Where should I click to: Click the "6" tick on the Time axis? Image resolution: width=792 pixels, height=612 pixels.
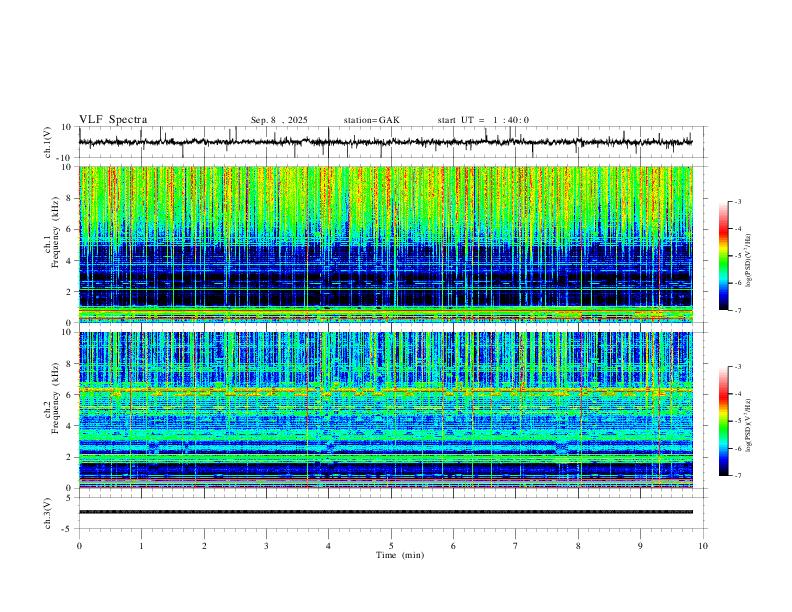coord(454,546)
